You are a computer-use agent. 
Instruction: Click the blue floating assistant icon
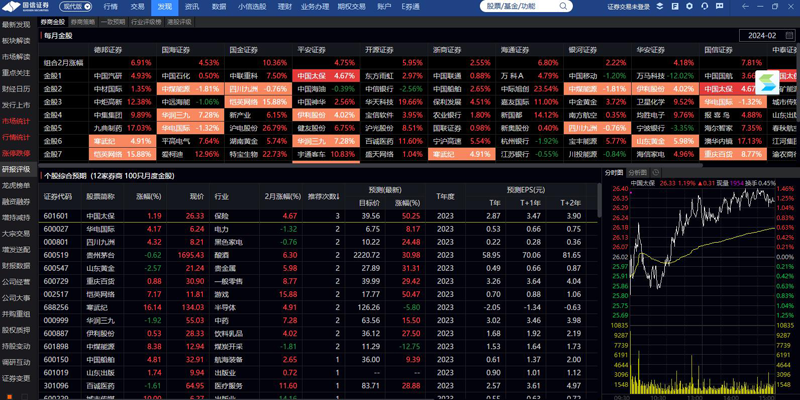click(x=767, y=82)
